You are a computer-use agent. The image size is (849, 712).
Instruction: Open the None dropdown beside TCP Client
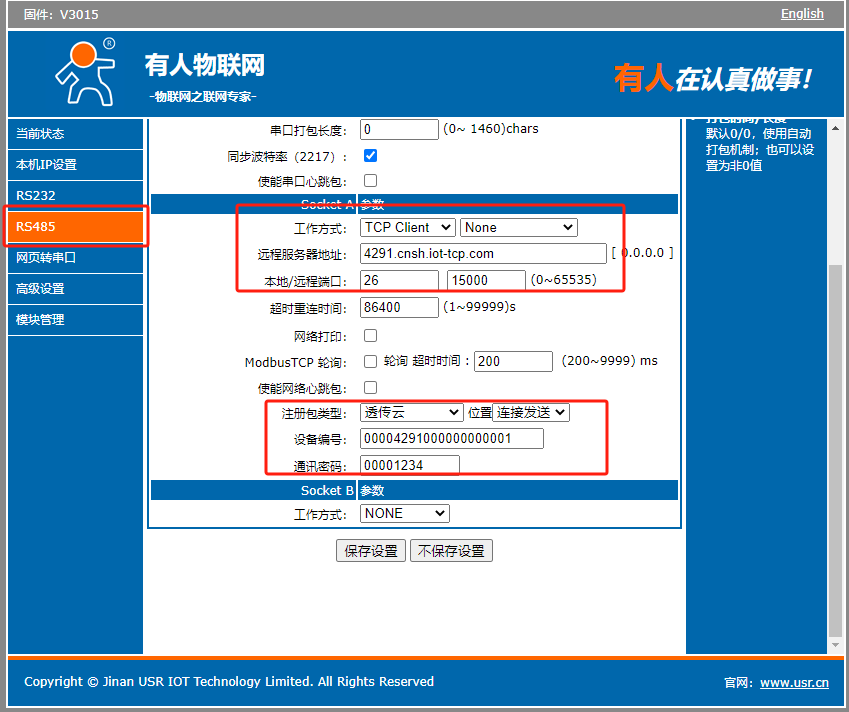pyautogui.click(x=519, y=227)
